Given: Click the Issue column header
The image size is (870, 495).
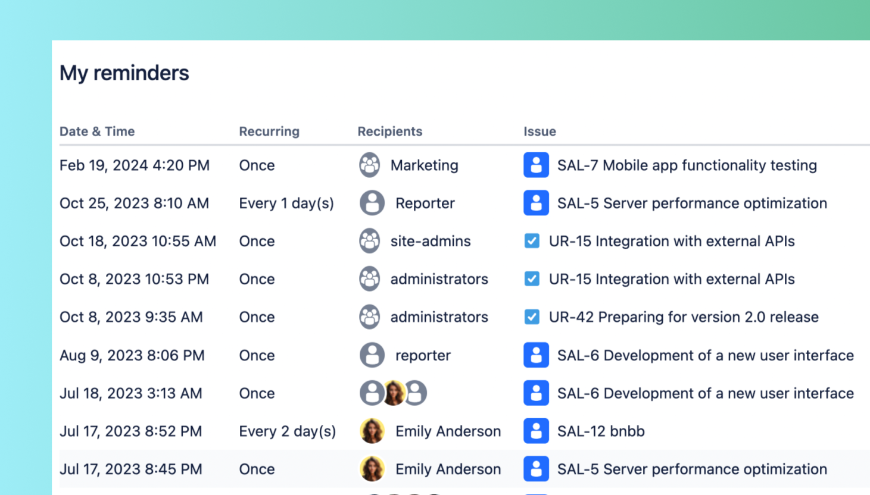Looking at the screenshot, I should click(x=540, y=131).
